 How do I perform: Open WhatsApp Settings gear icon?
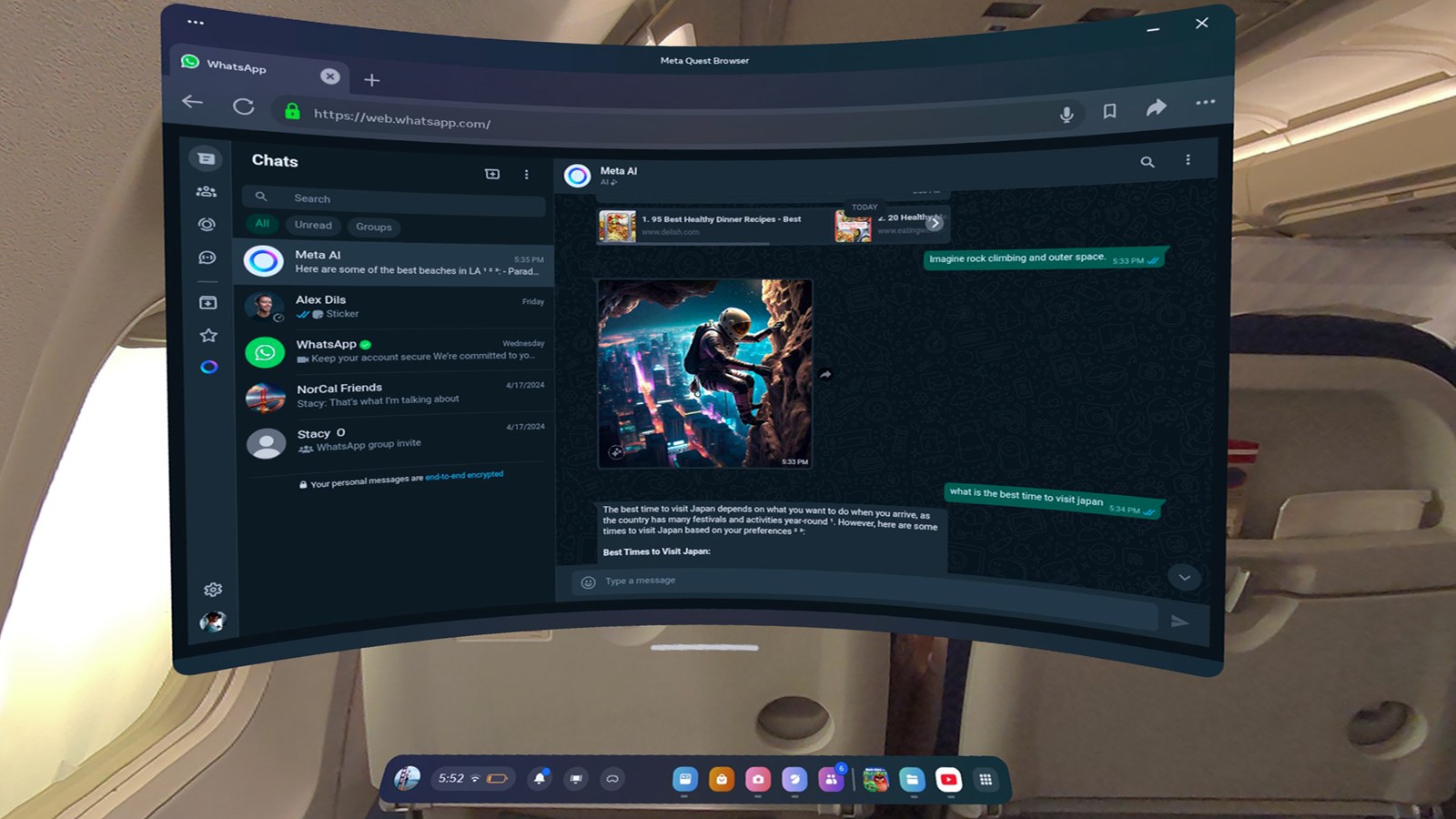point(213,590)
